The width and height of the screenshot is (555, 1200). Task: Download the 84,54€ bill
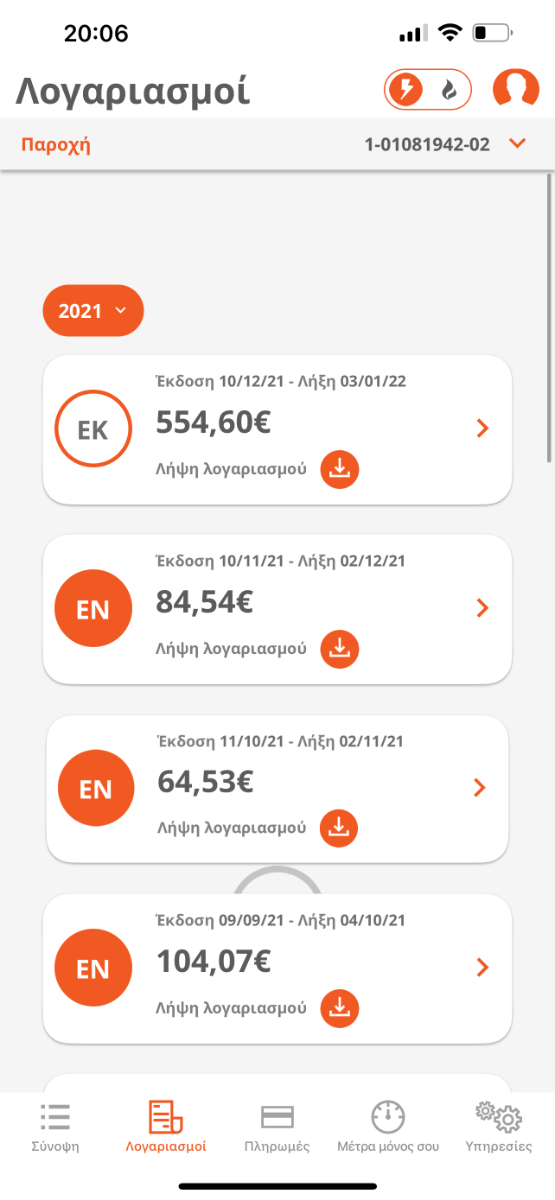click(x=339, y=649)
